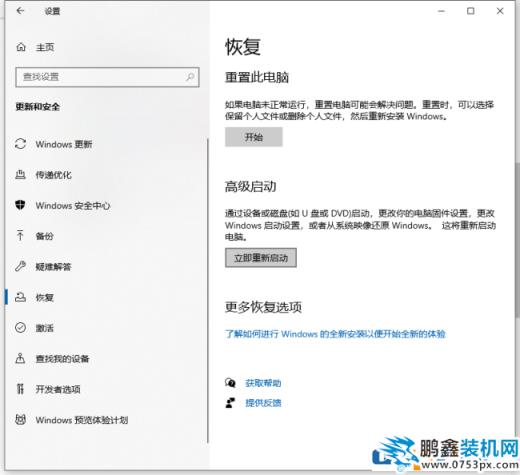Click the 开发者选项 tools icon

20,389
